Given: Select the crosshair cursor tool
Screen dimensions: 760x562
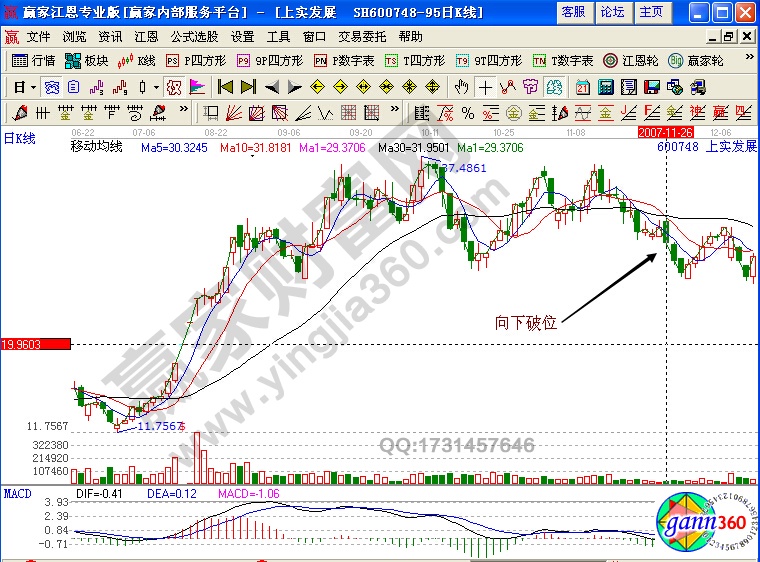Looking at the screenshot, I should click(485, 87).
